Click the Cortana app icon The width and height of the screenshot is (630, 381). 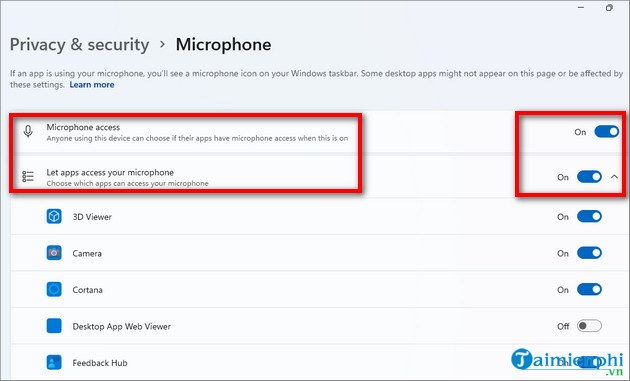[54, 289]
